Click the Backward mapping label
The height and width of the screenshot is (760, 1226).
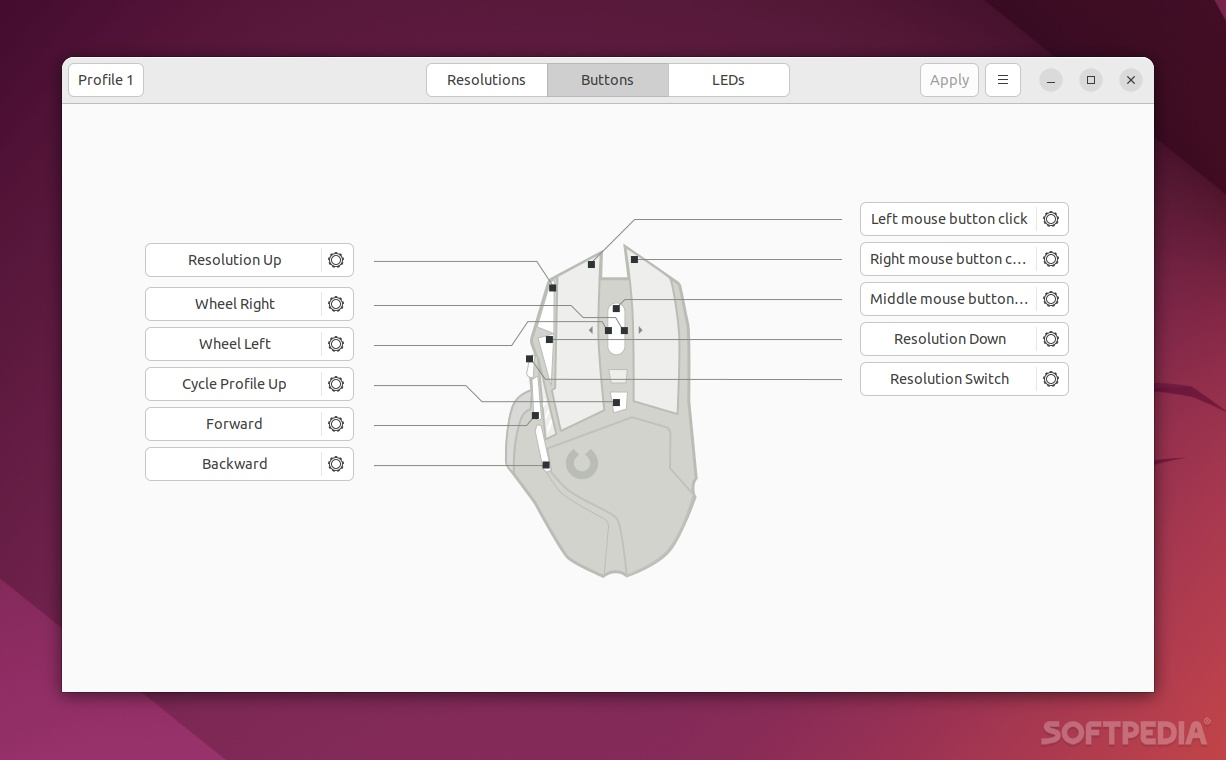(234, 464)
